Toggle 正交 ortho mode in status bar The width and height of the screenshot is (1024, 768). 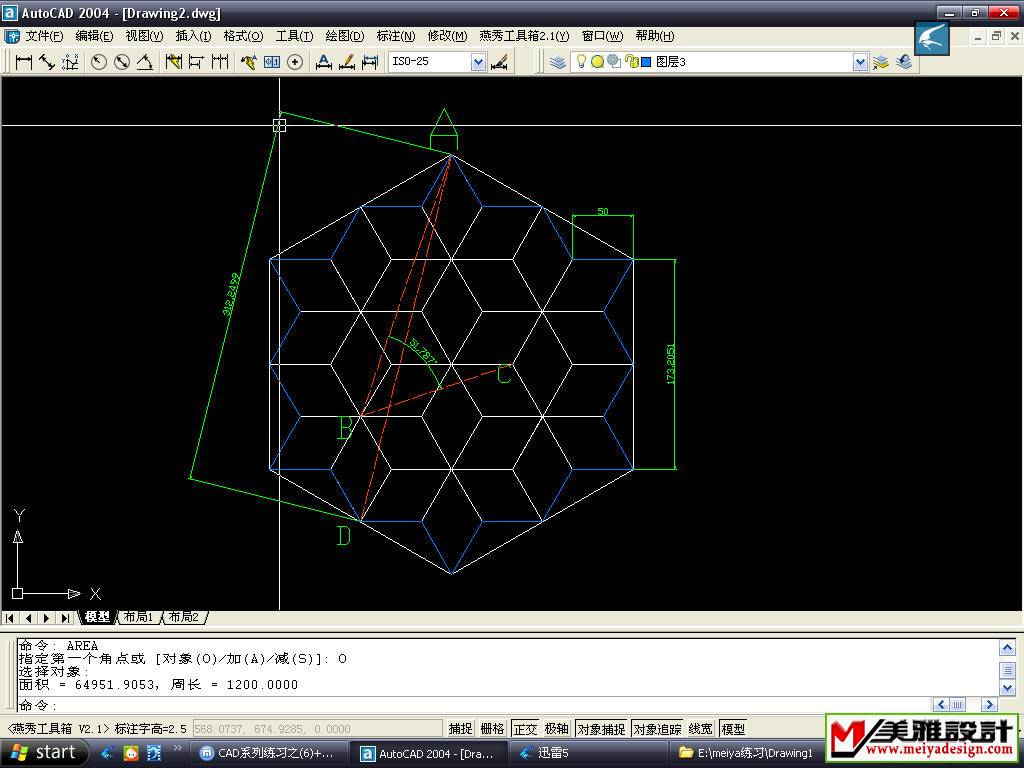pos(525,729)
